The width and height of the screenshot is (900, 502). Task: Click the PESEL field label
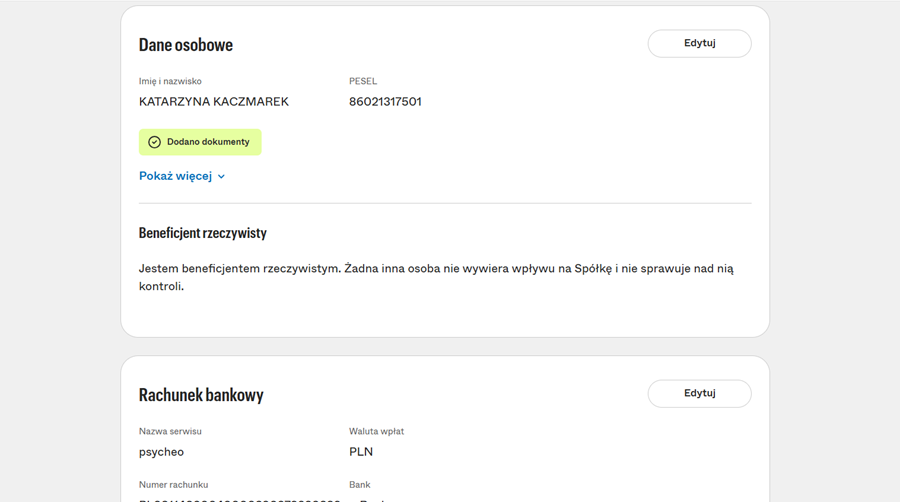[363, 81]
